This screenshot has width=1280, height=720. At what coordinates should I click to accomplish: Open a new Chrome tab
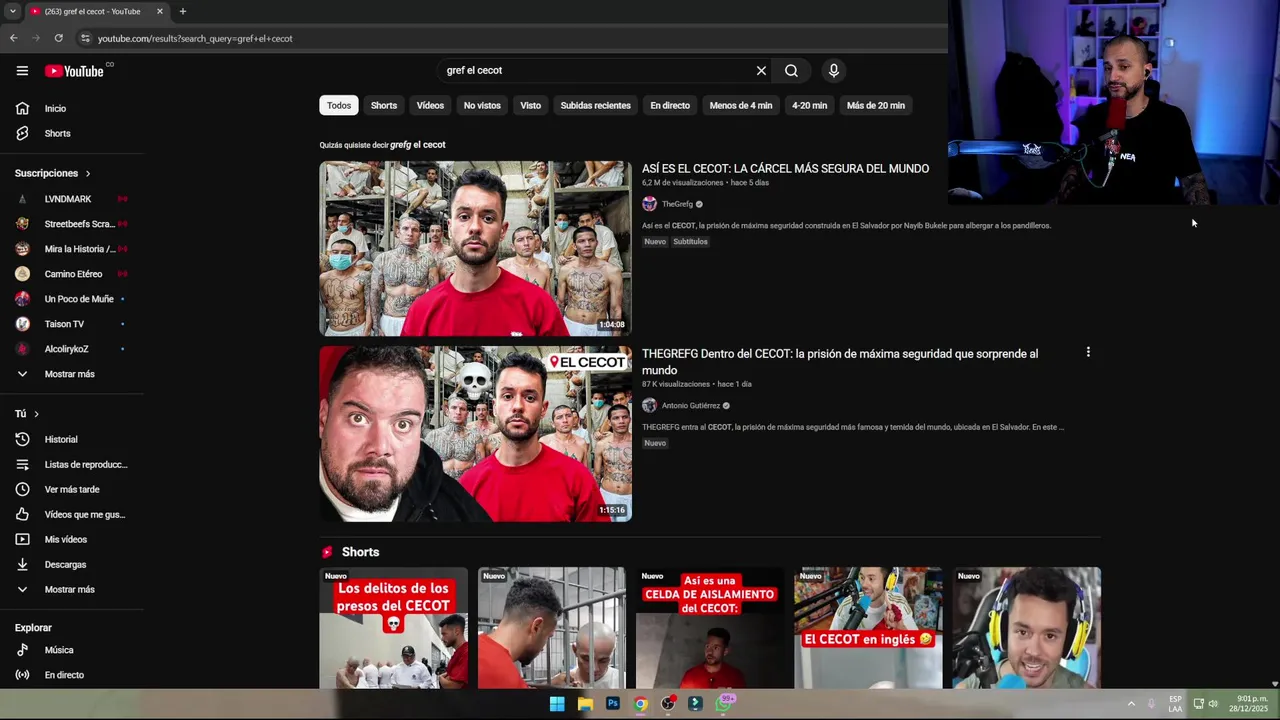pyautogui.click(x=182, y=11)
